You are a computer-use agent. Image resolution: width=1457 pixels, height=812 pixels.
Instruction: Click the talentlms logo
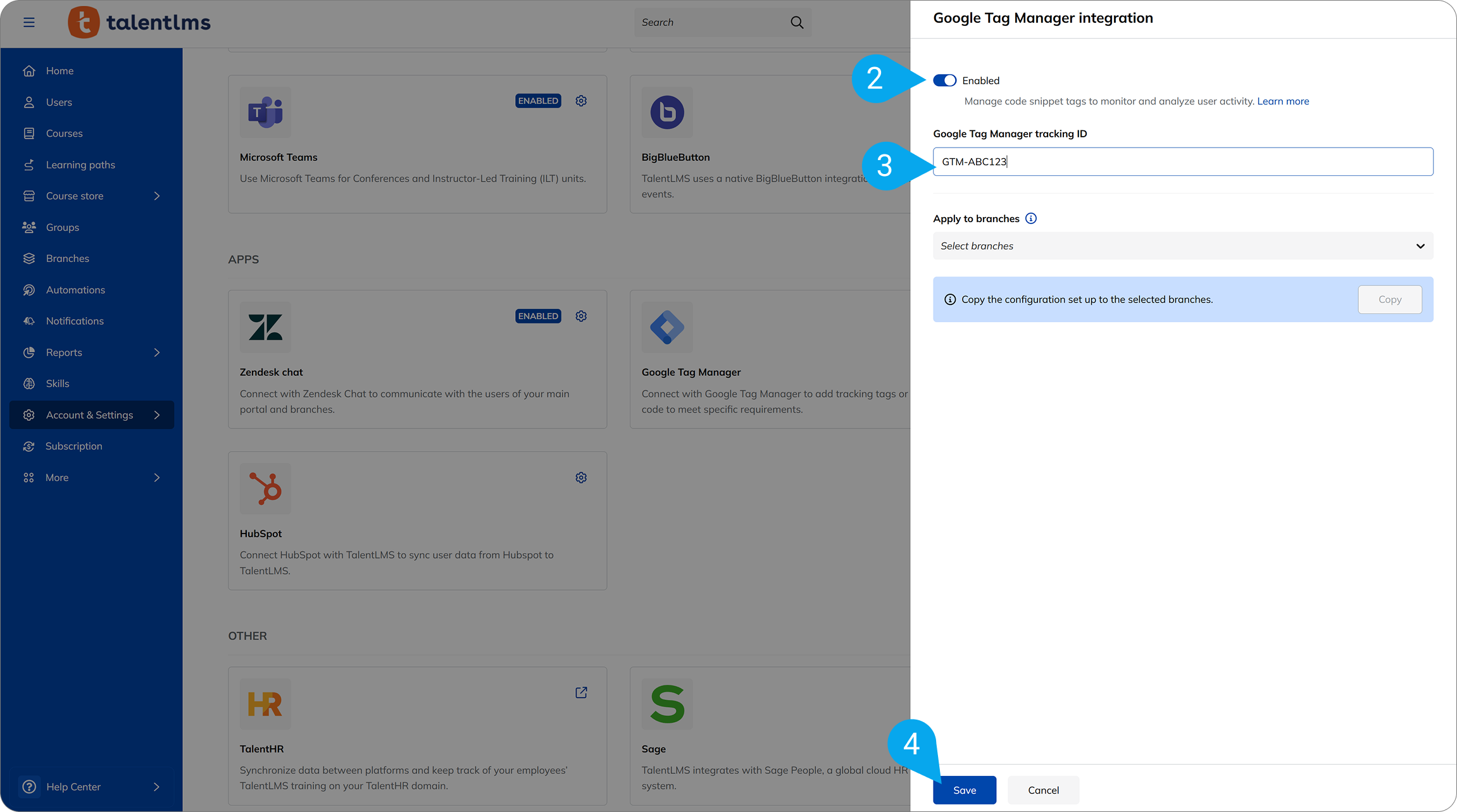[139, 22]
